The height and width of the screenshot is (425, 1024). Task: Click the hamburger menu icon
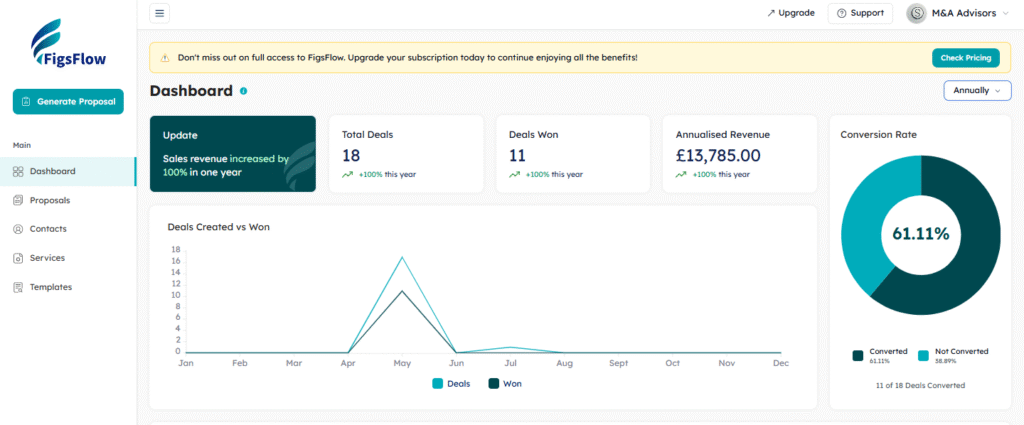click(x=160, y=13)
